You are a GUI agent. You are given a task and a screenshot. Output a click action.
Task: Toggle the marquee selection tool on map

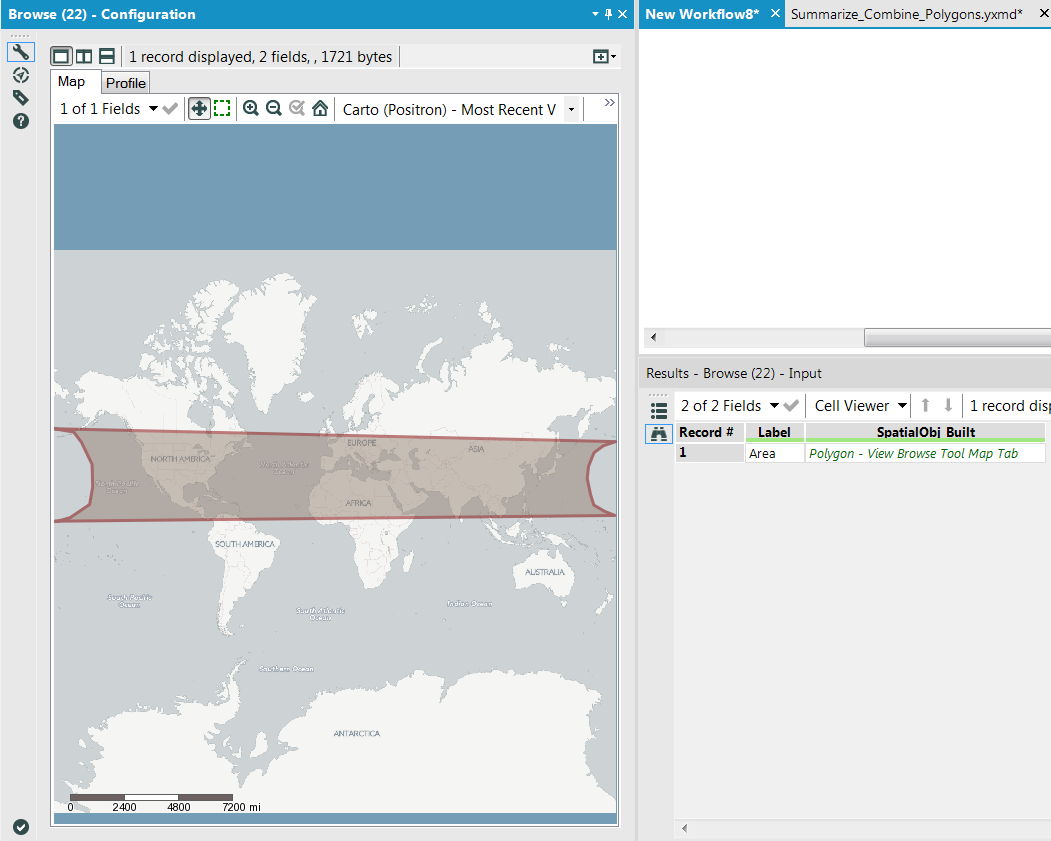(x=222, y=108)
